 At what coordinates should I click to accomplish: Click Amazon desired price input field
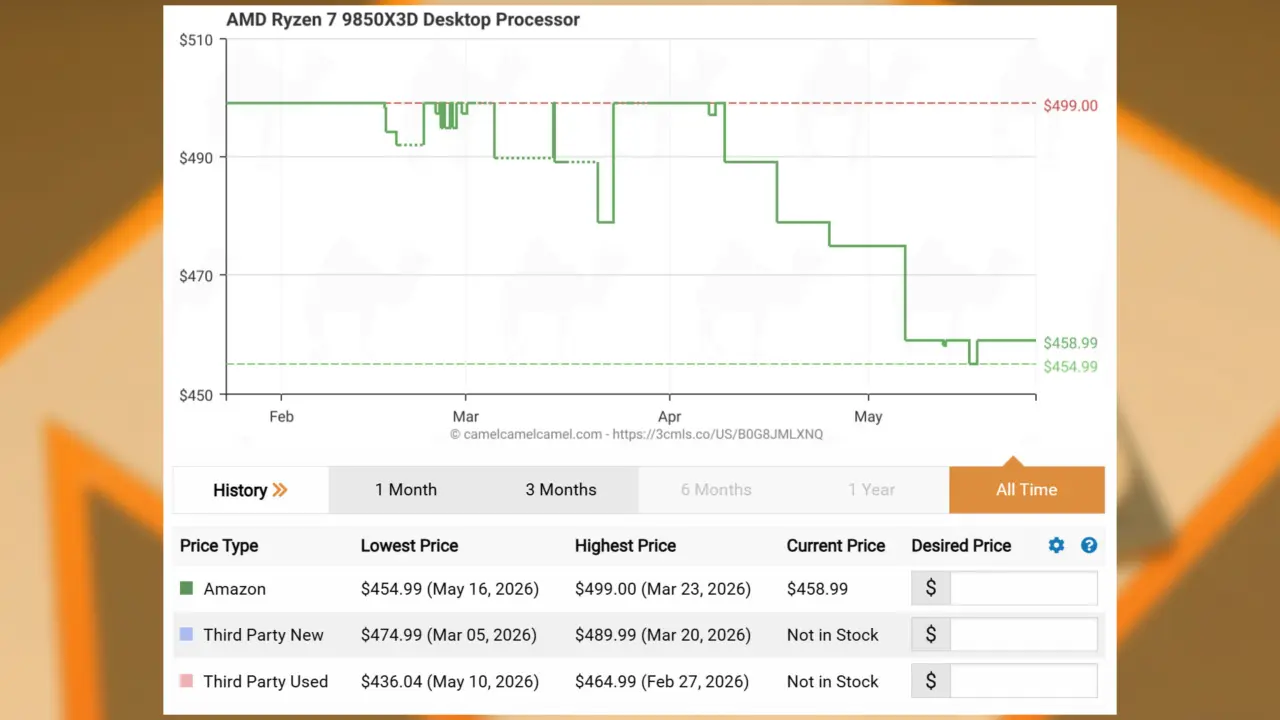tap(1024, 588)
